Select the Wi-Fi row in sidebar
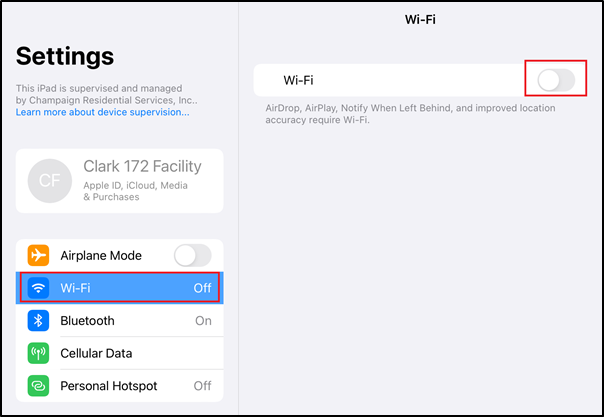Screen dimensions: 604x417 click(x=119, y=288)
